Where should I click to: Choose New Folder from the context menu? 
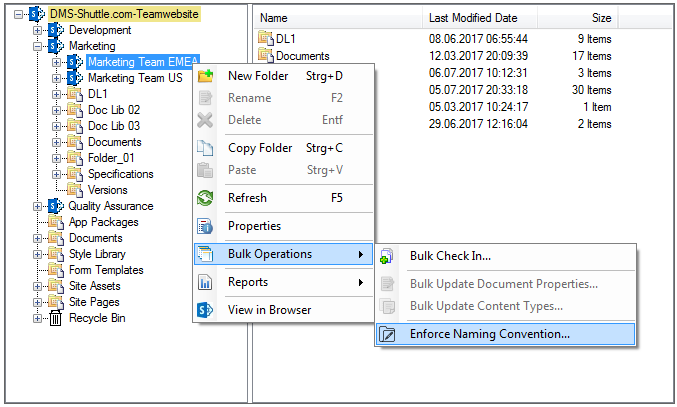284,76
